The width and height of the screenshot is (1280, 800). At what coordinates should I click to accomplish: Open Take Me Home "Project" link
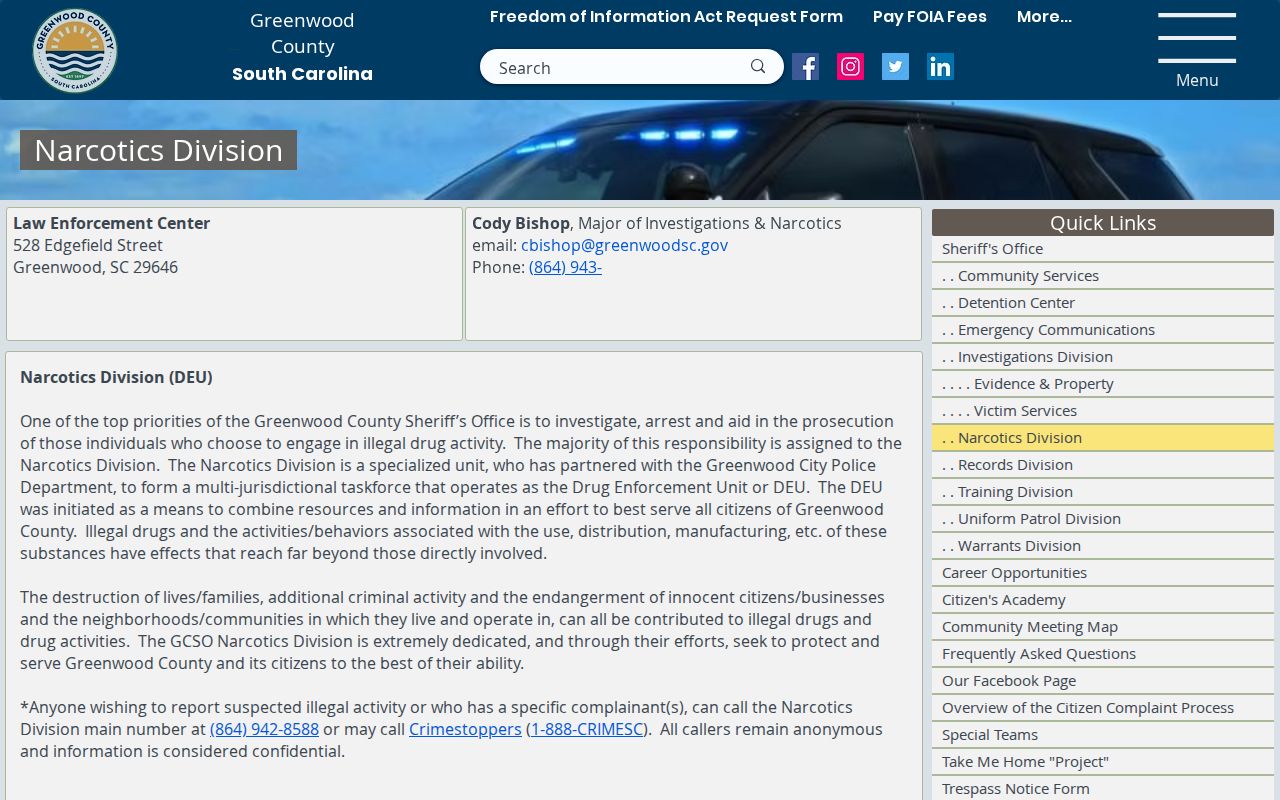(x=1103, y=762)
